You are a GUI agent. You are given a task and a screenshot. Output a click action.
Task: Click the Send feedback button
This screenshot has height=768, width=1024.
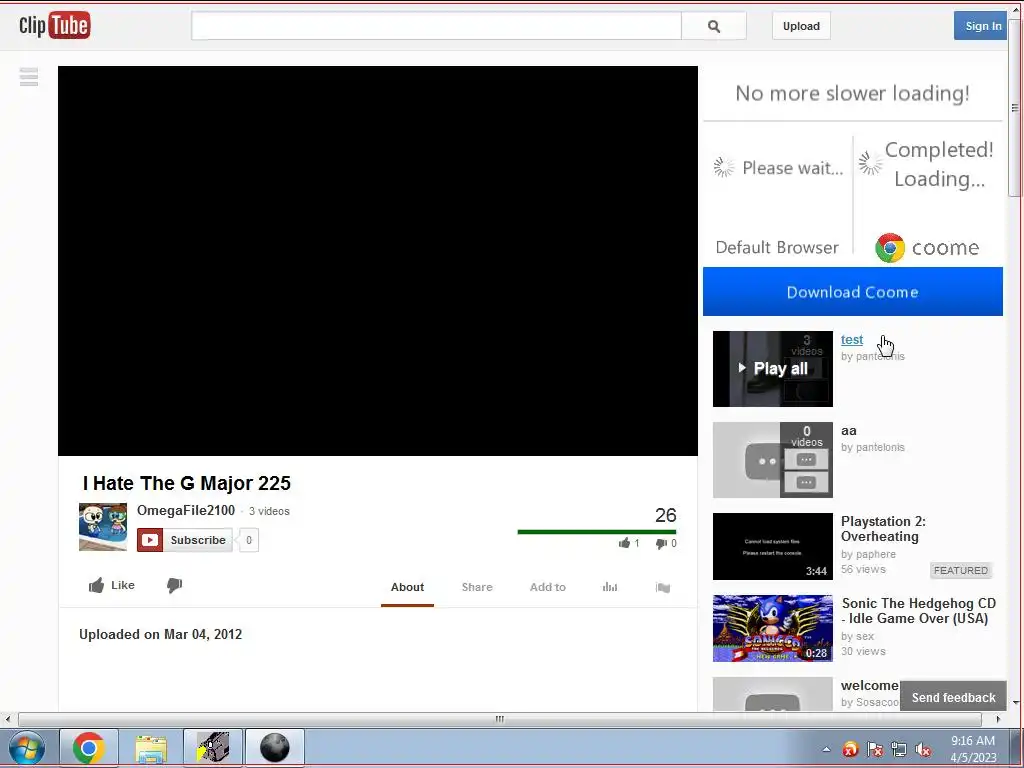pyautogui.click(x=953, y=697)
